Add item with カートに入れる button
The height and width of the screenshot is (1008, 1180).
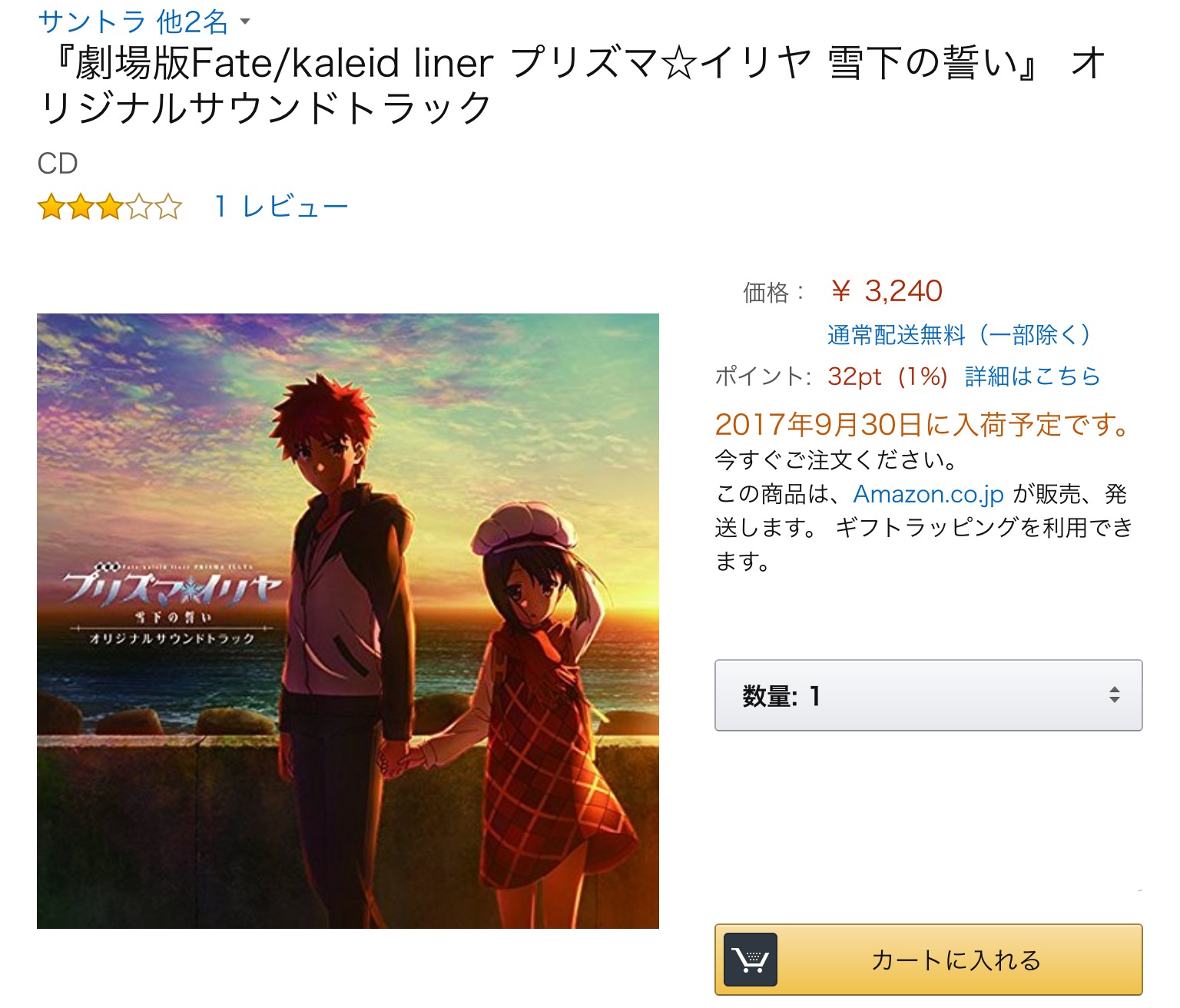click(x=928, y=960)
